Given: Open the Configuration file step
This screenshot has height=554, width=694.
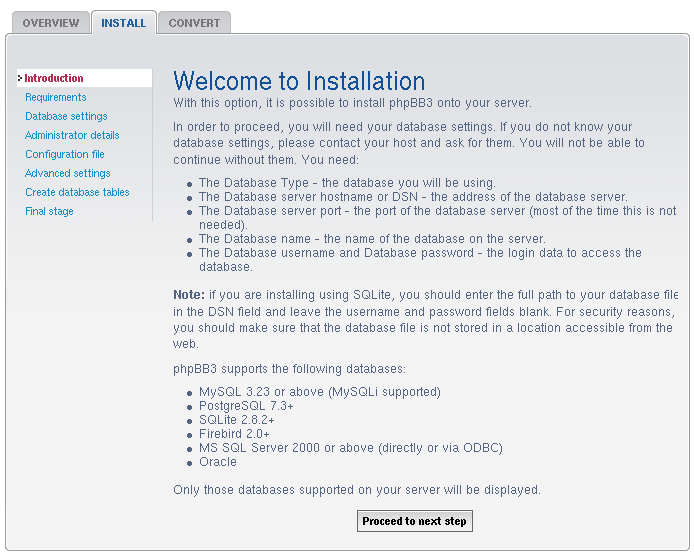Looking at the screenshot, I should click(x=65, y=154).
